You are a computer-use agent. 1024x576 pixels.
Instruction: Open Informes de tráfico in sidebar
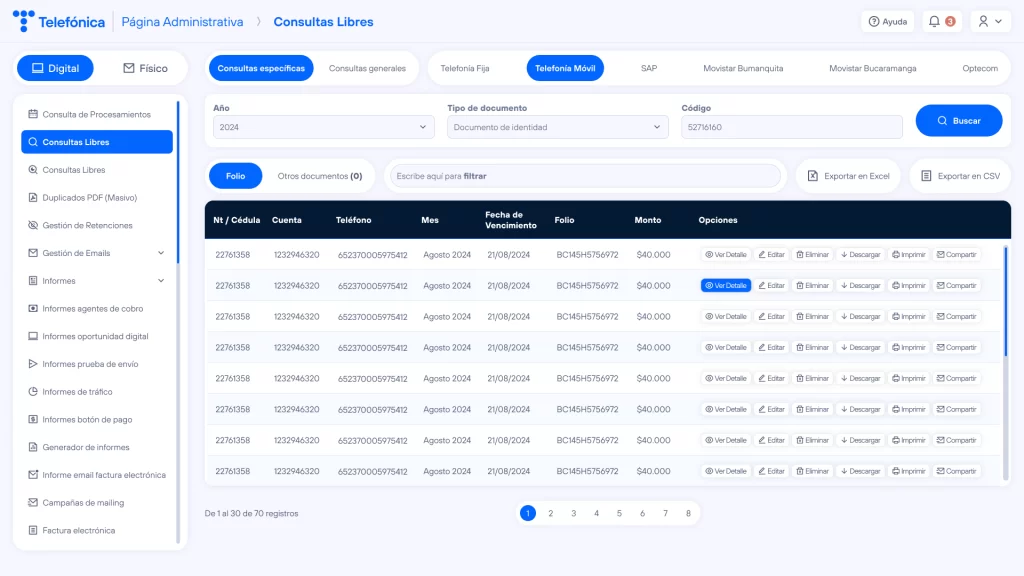click(x=77, y=392)
